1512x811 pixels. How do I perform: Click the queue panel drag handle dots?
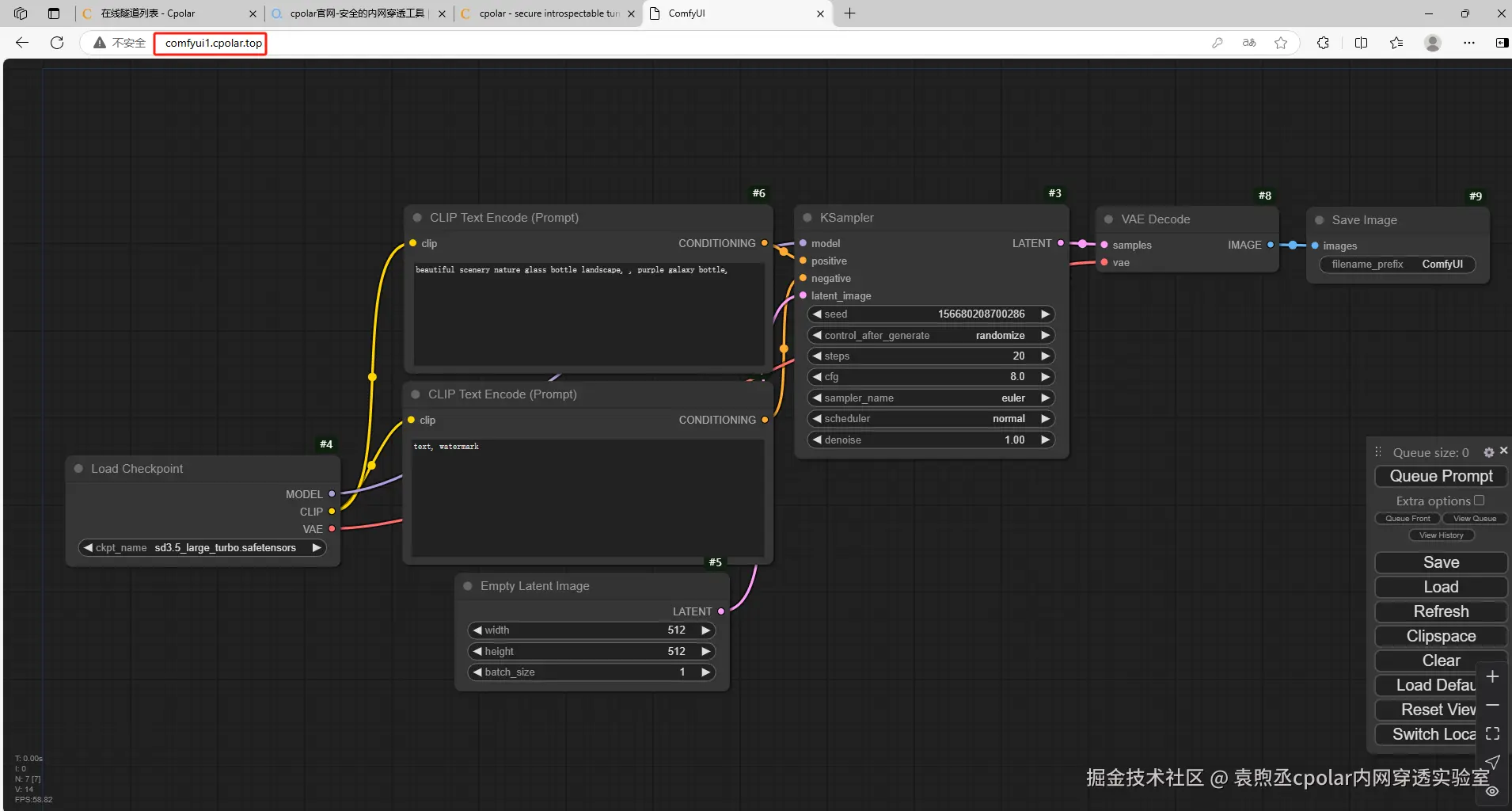(1378, 451)
